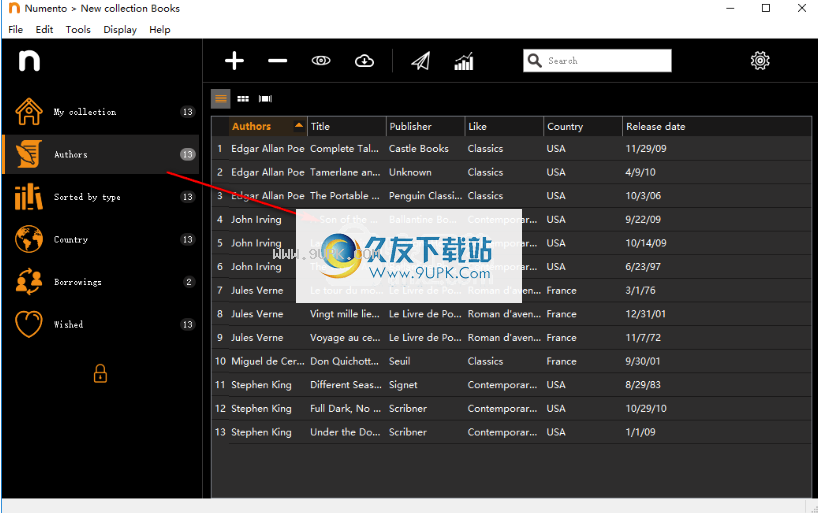Sort by Title column header
The image size is (818, 513).
[x=346, y=126]
